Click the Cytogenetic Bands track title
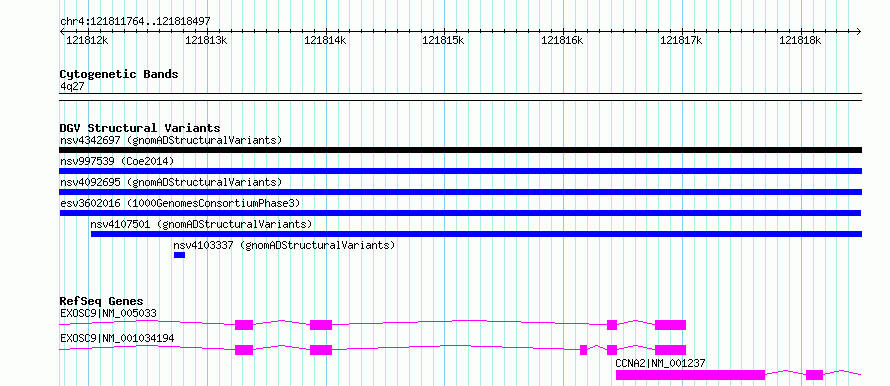Viewport: 890px width, 386px height. tap(119, 74)
